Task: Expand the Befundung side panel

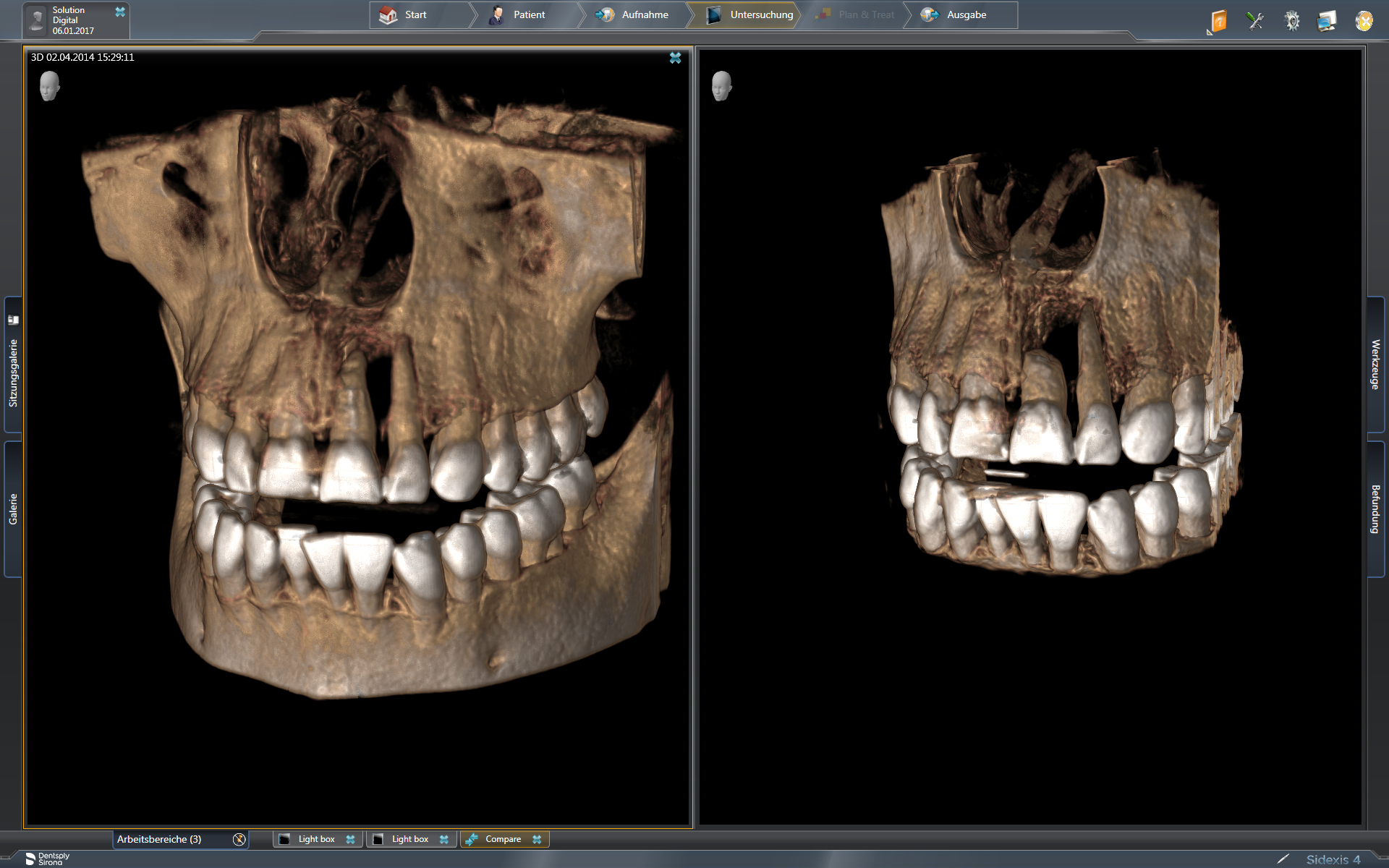Action: [x=1375, y=509]
